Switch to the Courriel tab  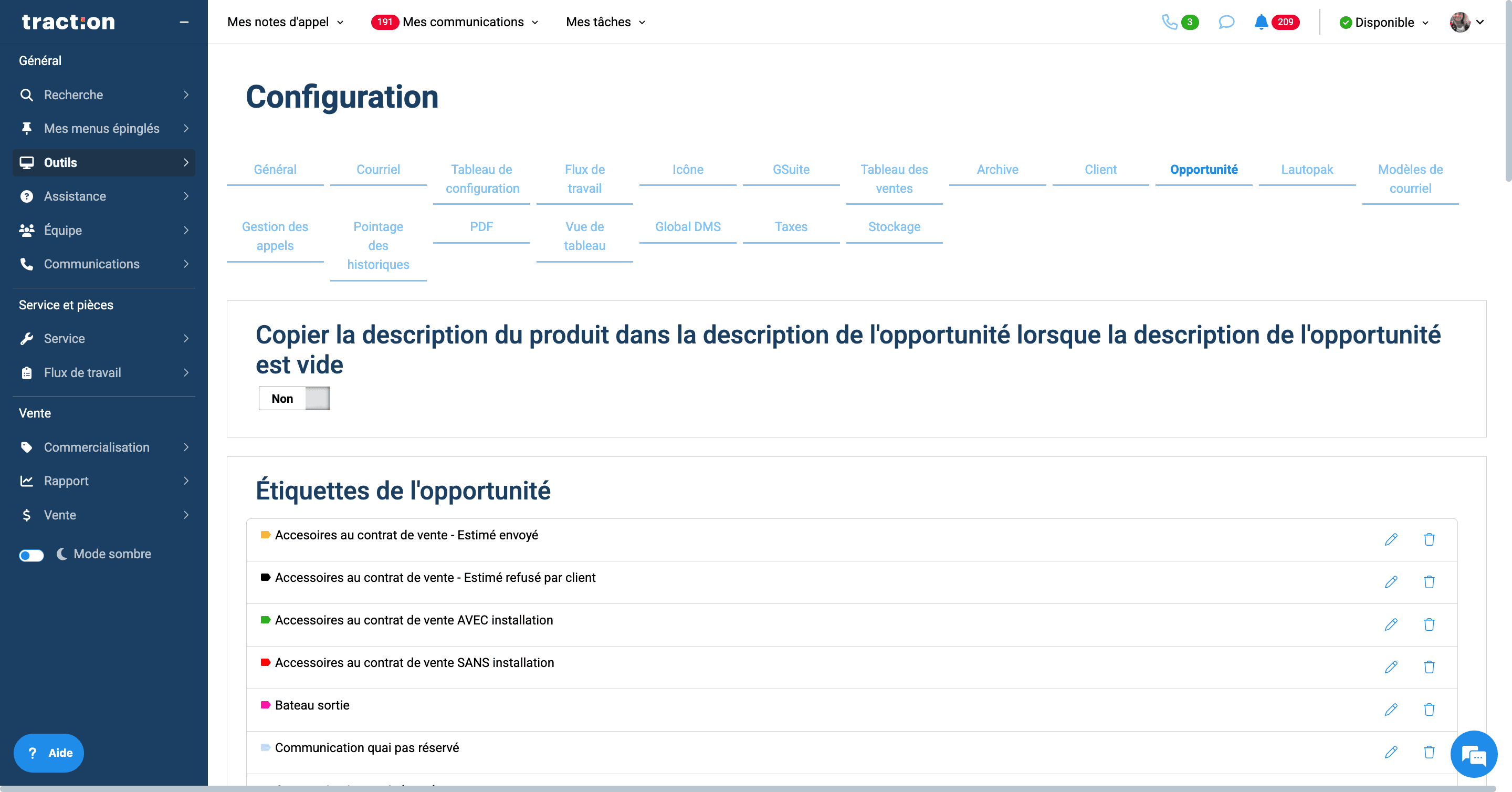(x=378, y=170)
